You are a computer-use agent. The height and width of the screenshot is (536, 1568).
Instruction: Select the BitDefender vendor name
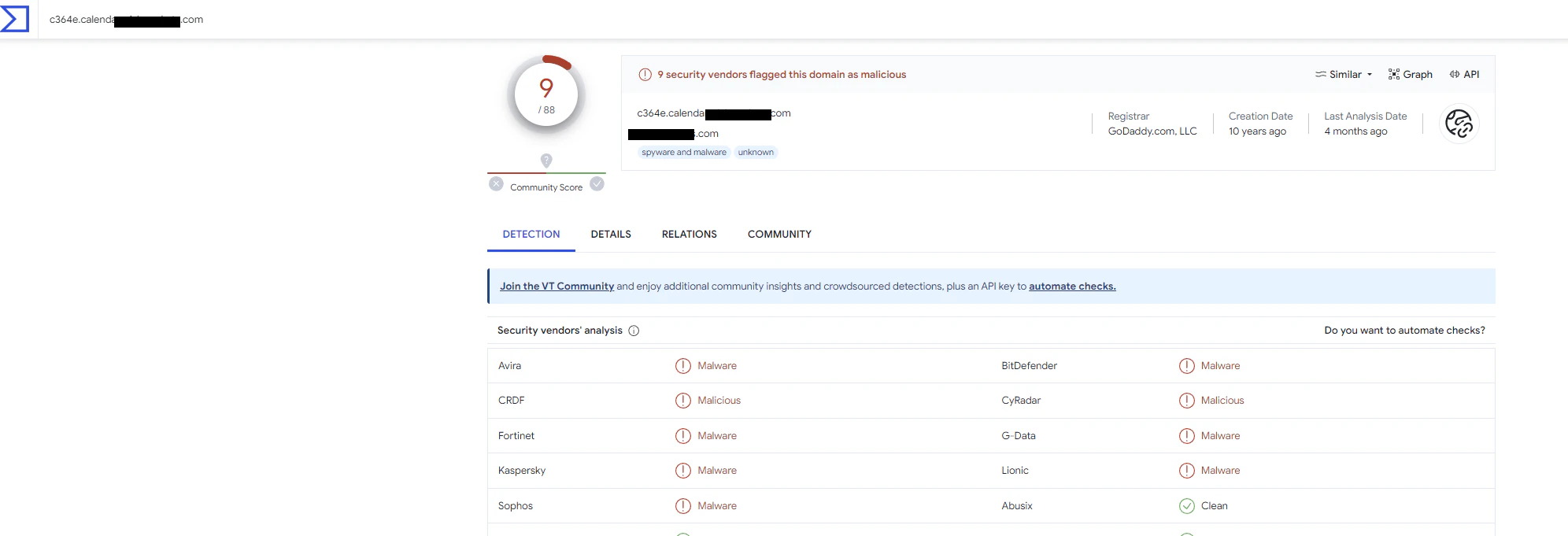tap(1029, 366)
